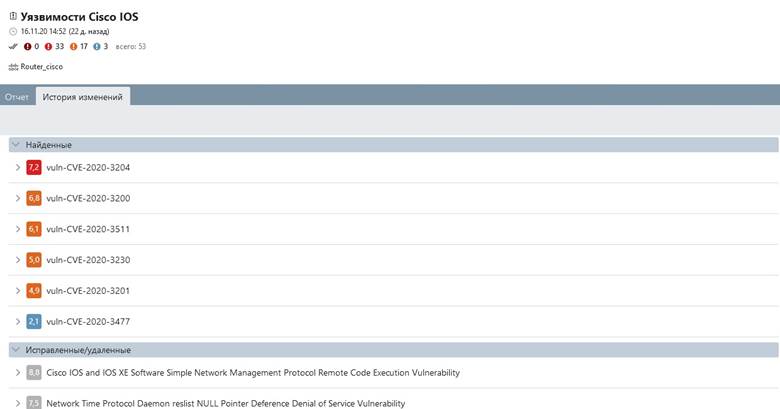The height and width of the screenshot is (409, 780).
Task: Collapse the Исправленные/удаленные section
Action: click(x=15, y=350)
